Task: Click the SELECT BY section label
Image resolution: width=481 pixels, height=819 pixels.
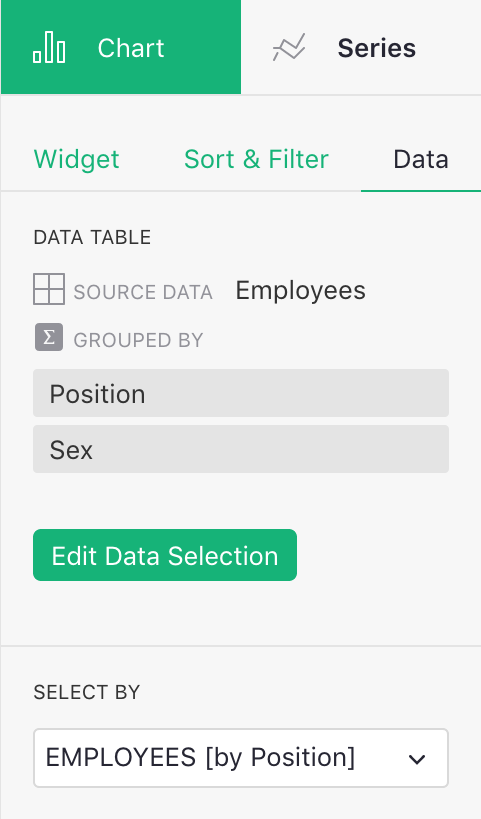Action: (x=87, y=693)
